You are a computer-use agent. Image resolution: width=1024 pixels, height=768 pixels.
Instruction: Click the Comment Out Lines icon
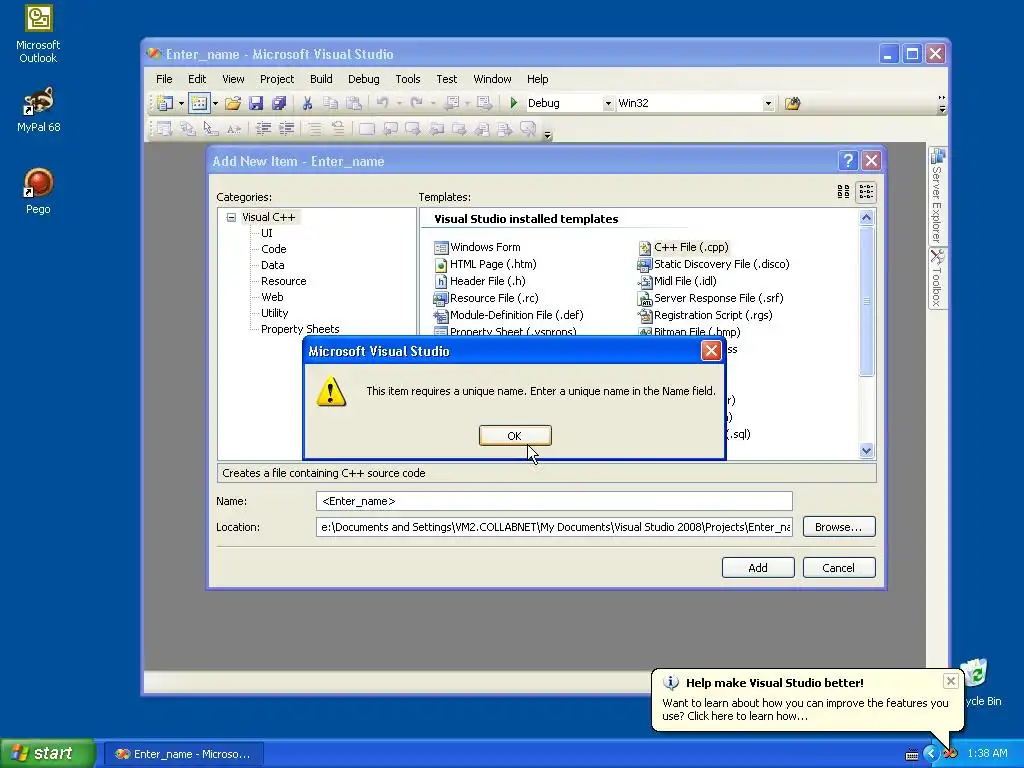tap(315, 129)
